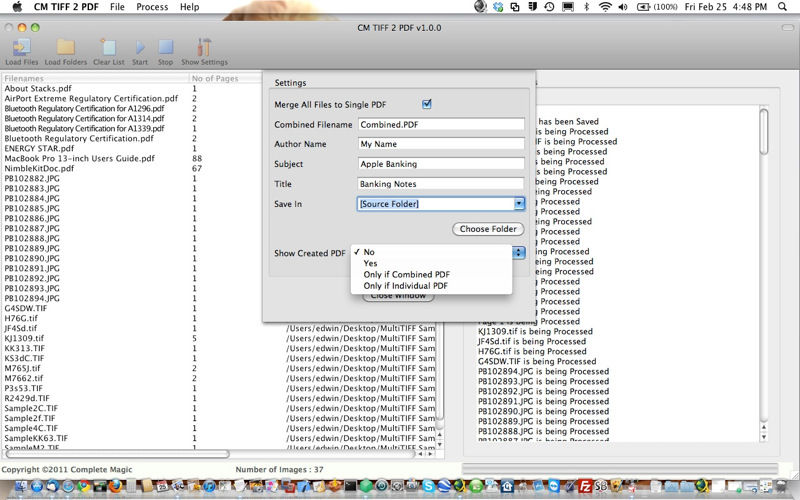Viewport: 800px width, 500px height.
Task: Open Terminal from the dock
Action: (351, 486)
